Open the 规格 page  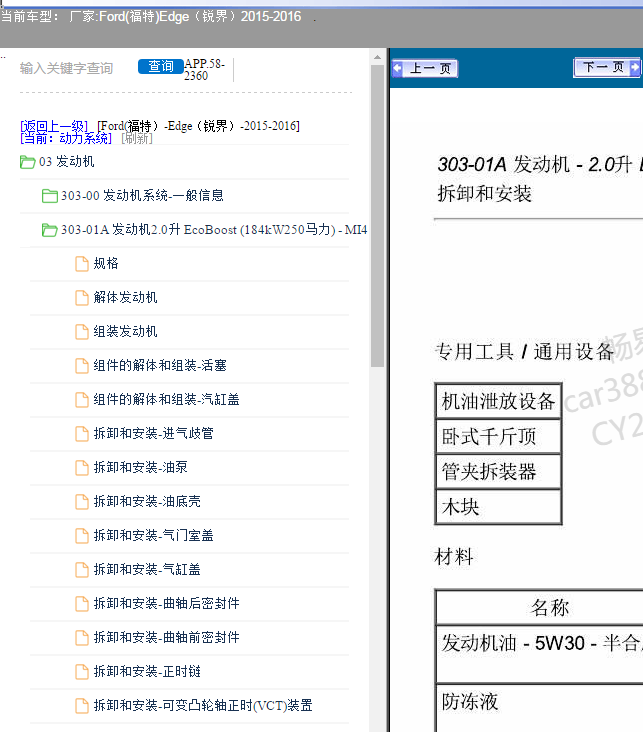coord(106,263)
